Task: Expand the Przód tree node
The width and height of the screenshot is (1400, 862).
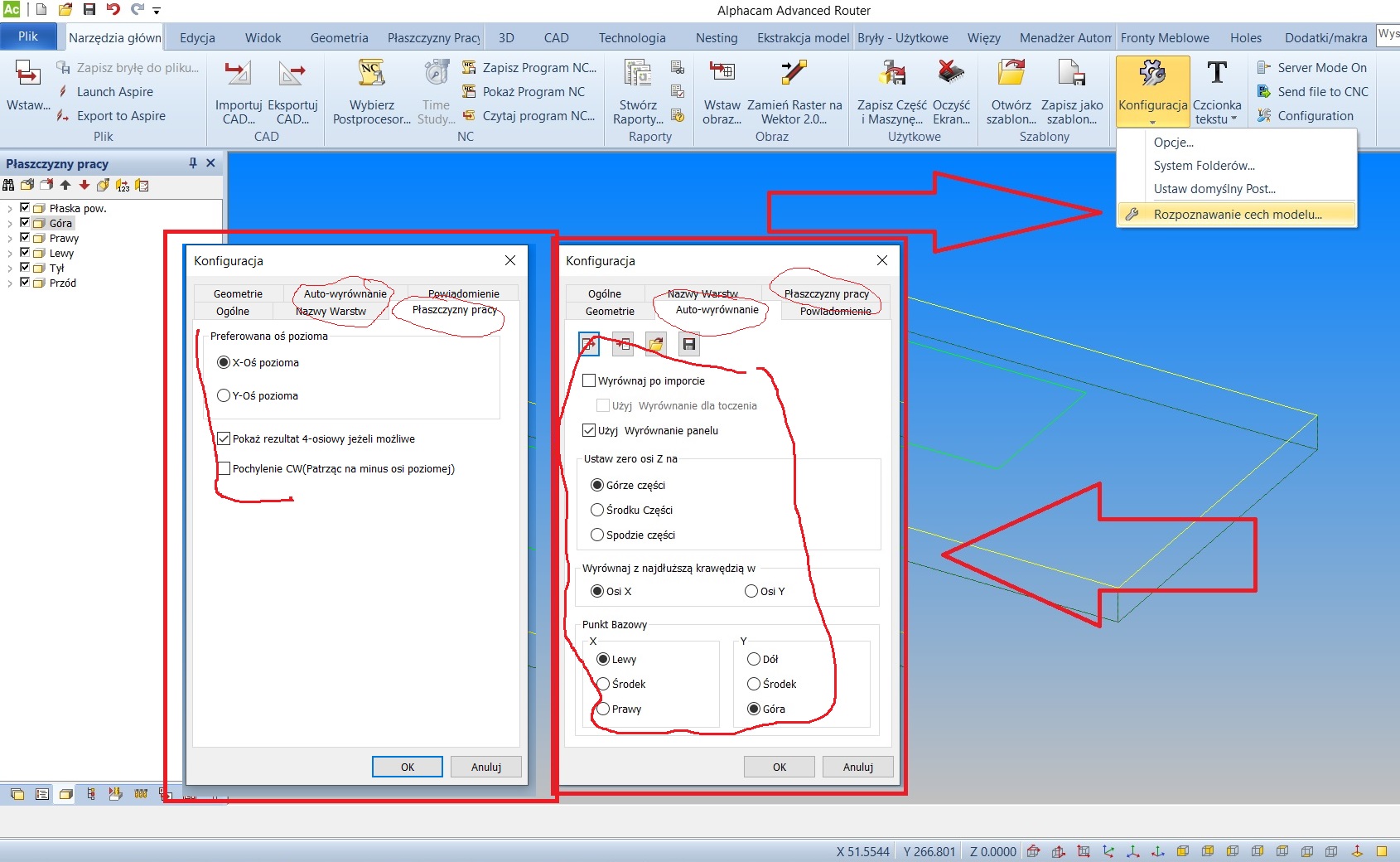Action: click(10, 283)
